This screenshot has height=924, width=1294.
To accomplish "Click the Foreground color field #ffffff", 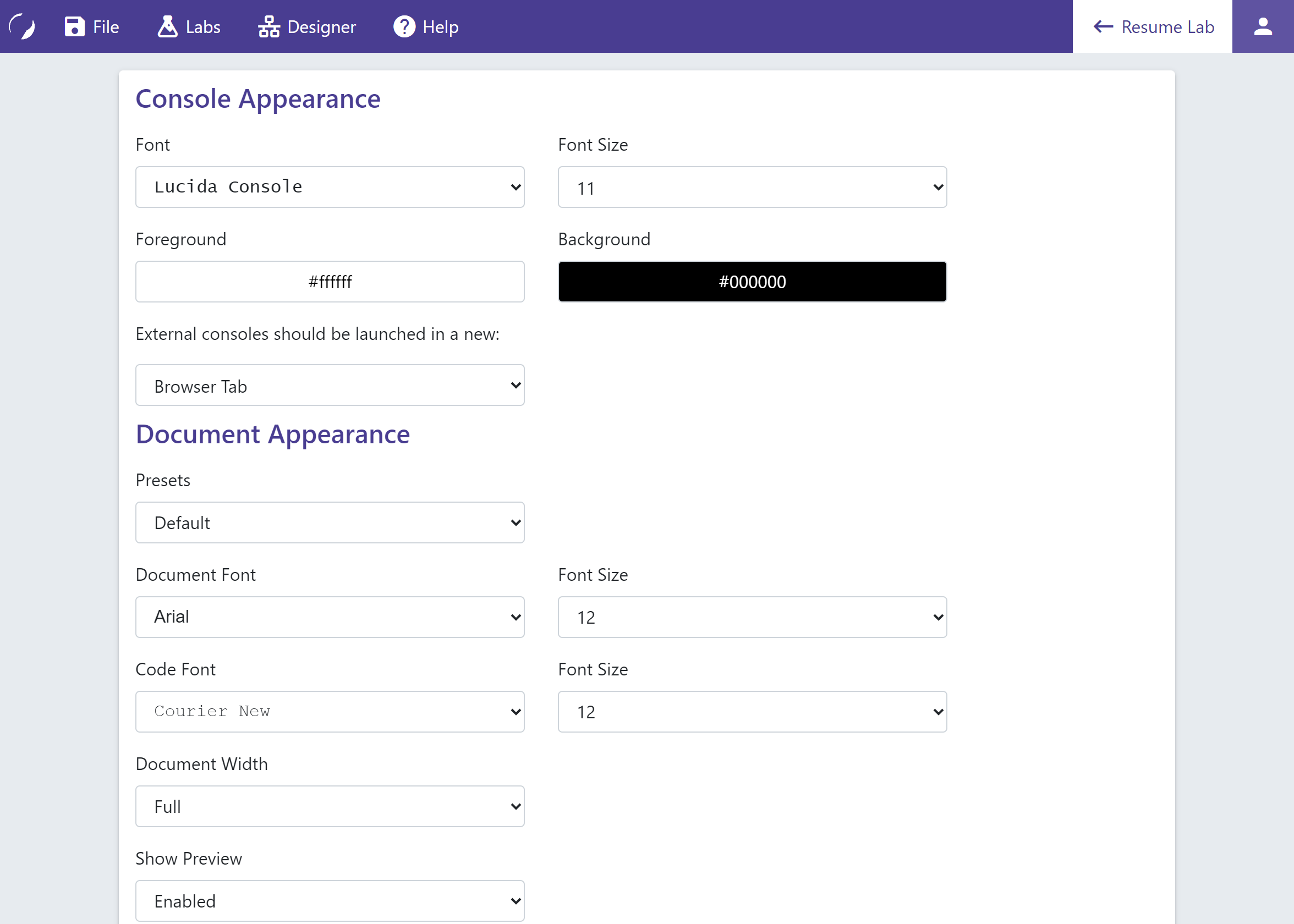I will (x=330, y=282).
